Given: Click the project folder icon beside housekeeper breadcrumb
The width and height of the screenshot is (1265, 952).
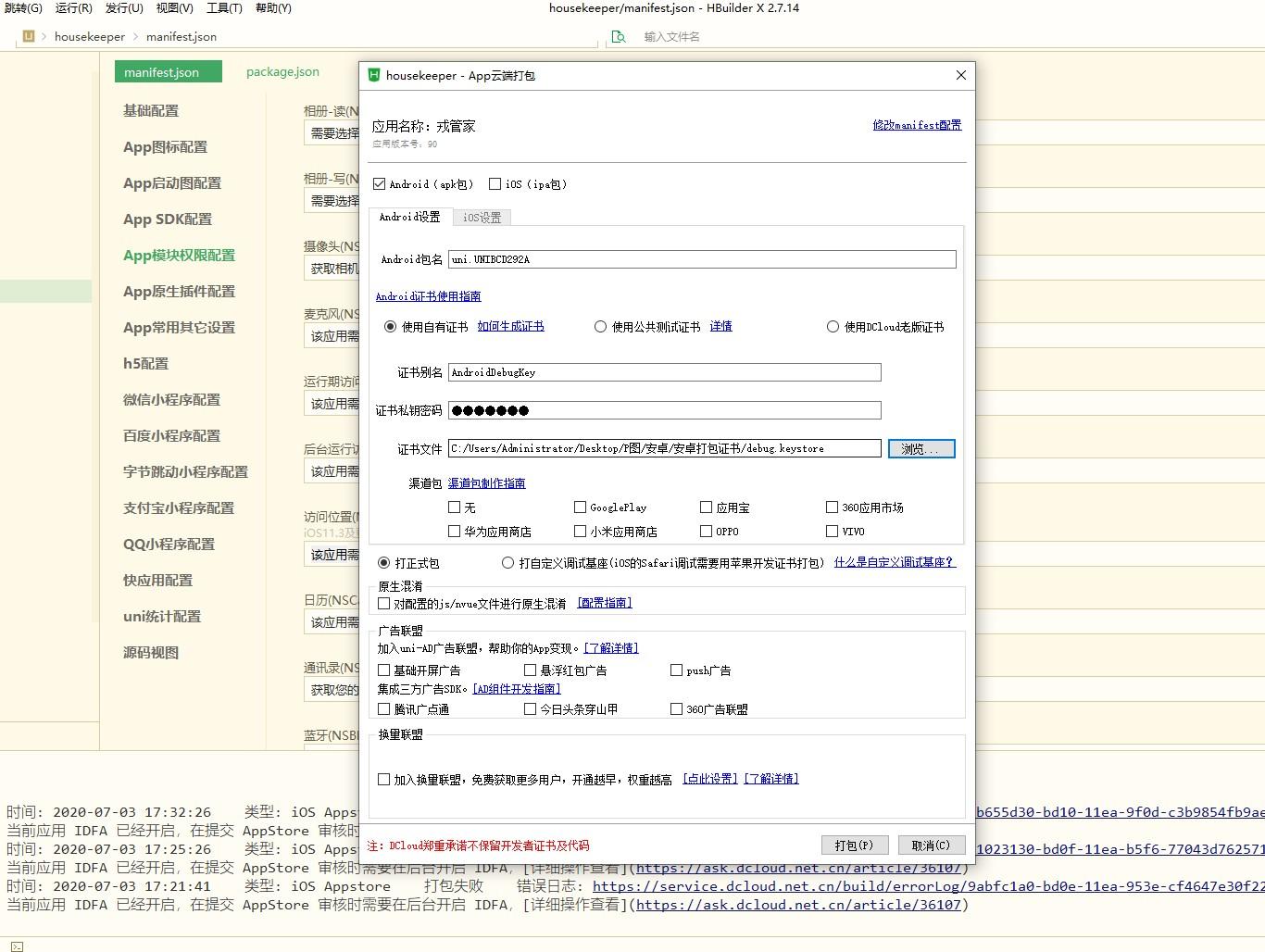Looking at the screenshot, I should tap(28, 36).
